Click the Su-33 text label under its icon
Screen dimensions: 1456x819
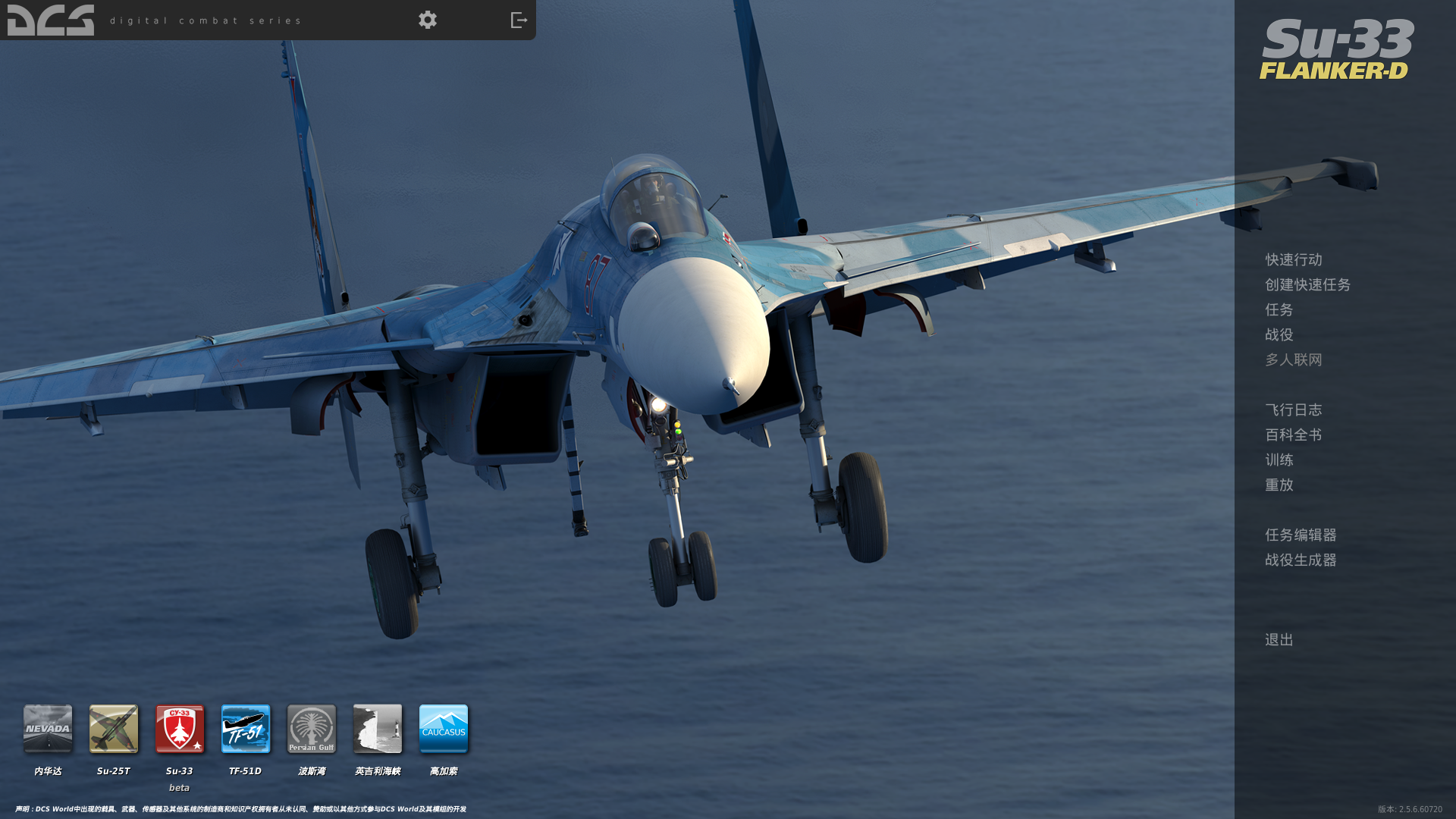click(180, 771)
